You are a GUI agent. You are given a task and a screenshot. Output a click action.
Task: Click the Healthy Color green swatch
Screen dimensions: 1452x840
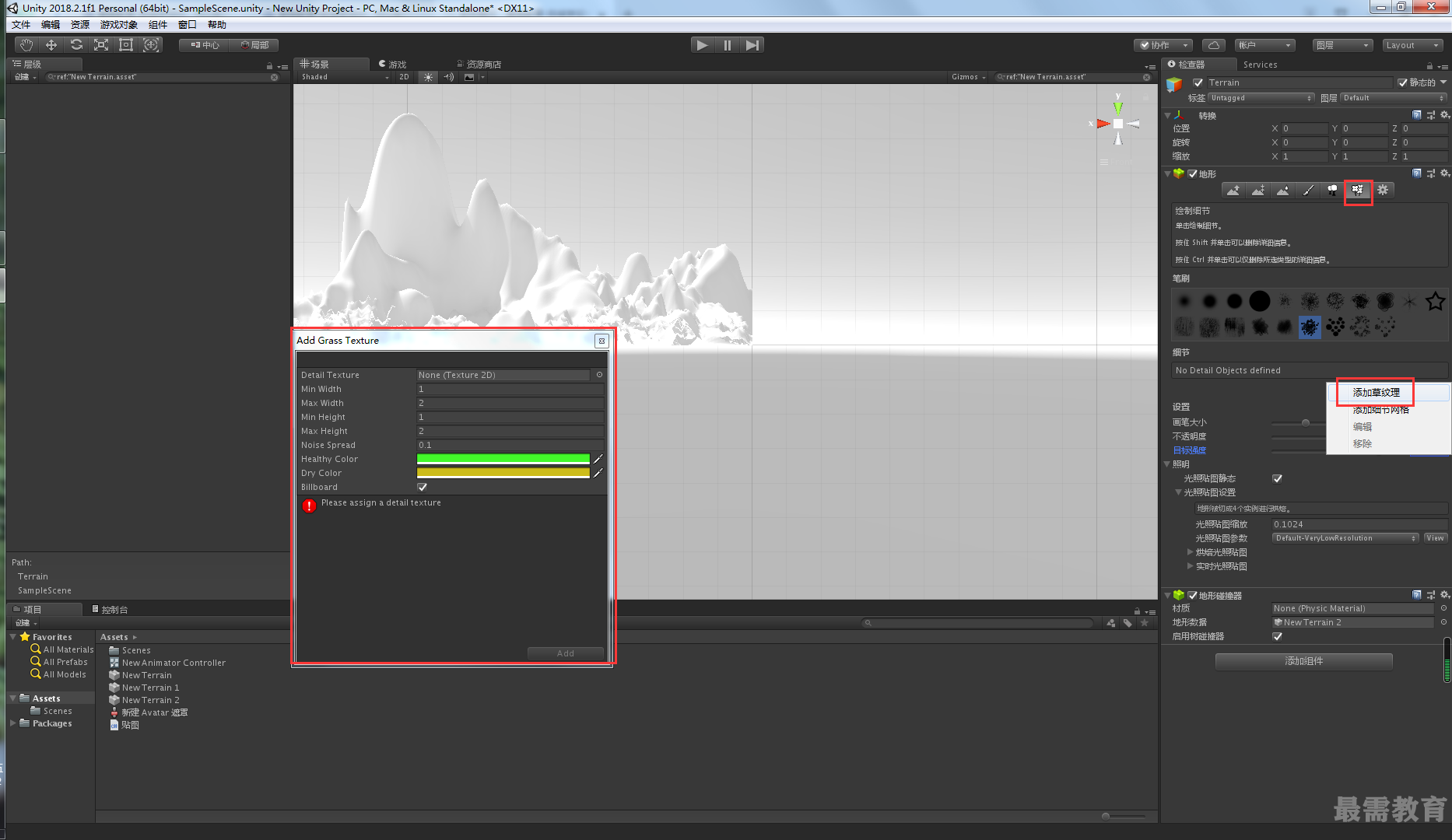(503, 459)
